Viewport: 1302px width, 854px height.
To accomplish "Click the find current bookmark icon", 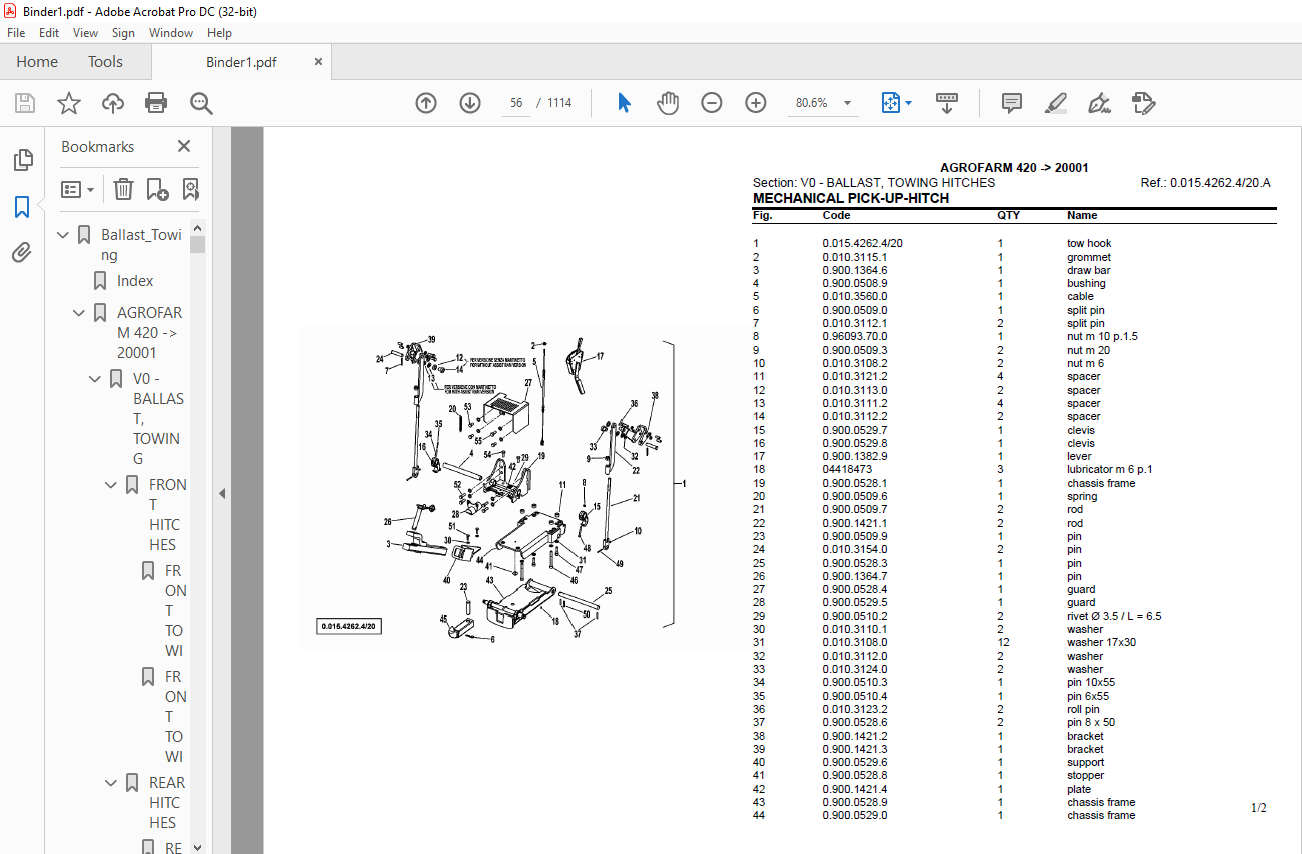I will 190,189.
